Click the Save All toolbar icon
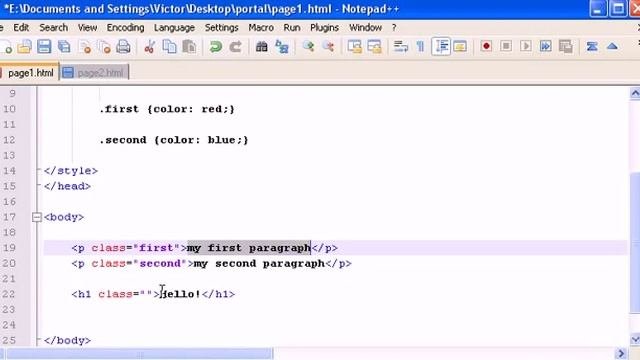This screenshot has width=640, height=360. point(64,47)
